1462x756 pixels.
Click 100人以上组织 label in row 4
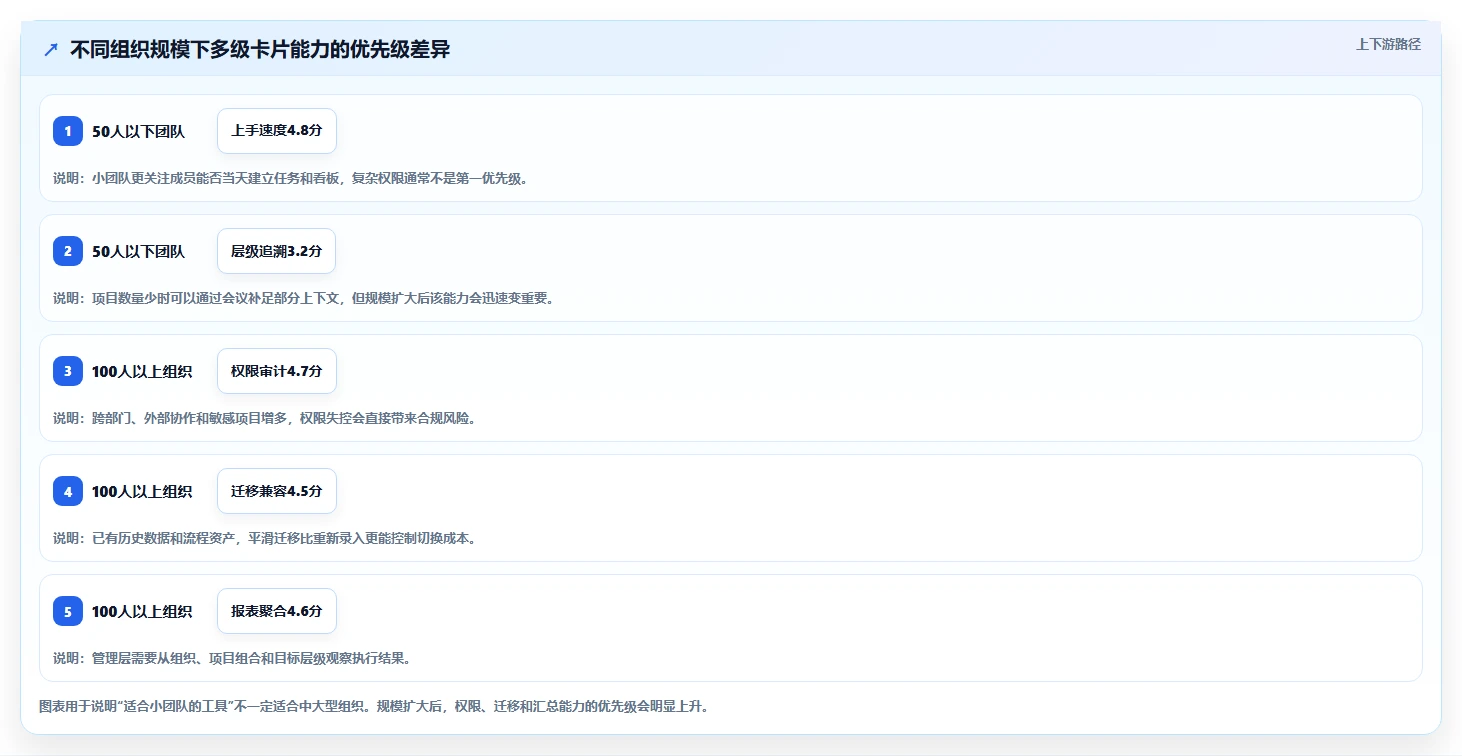(142, 492)
